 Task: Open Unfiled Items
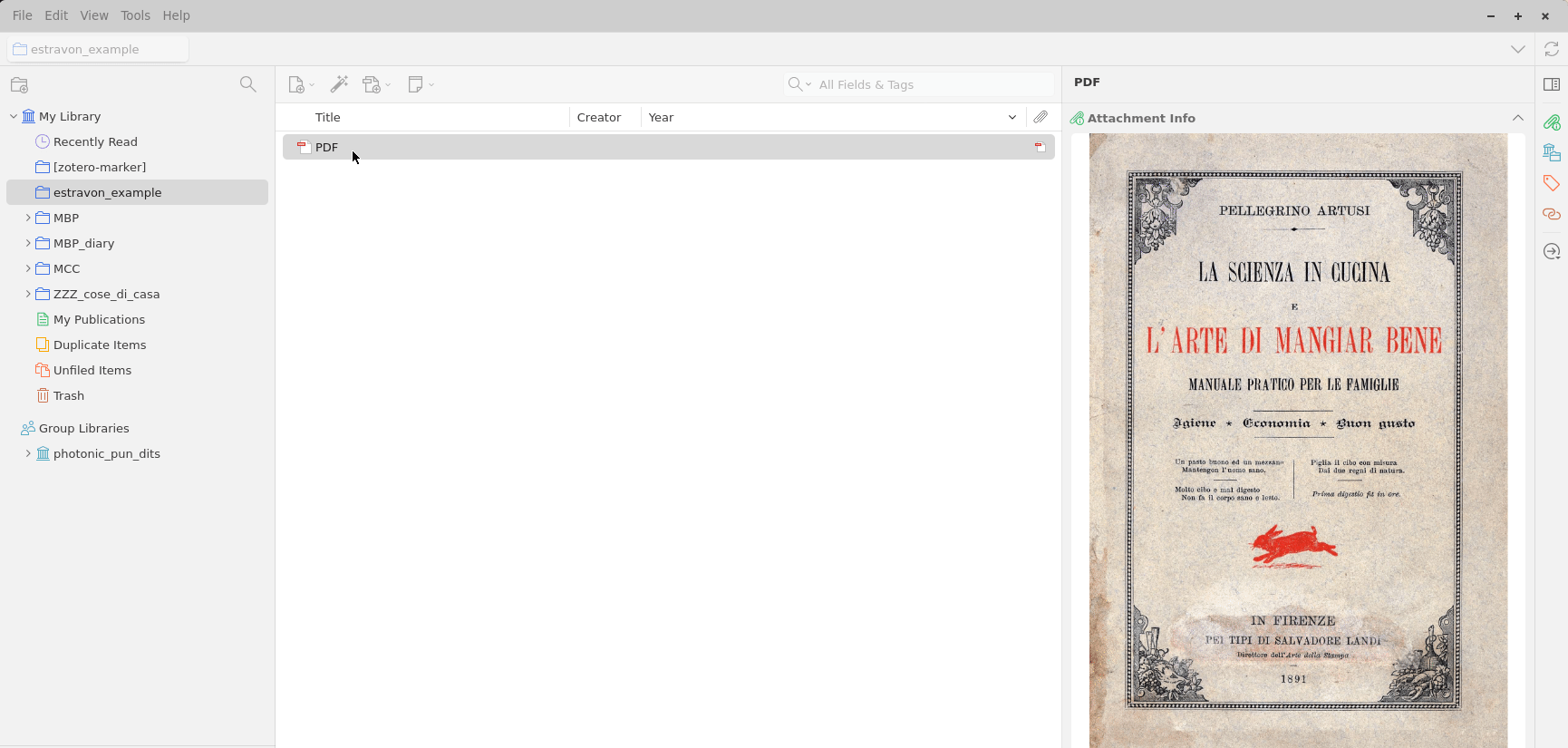(x=92, y=370)
